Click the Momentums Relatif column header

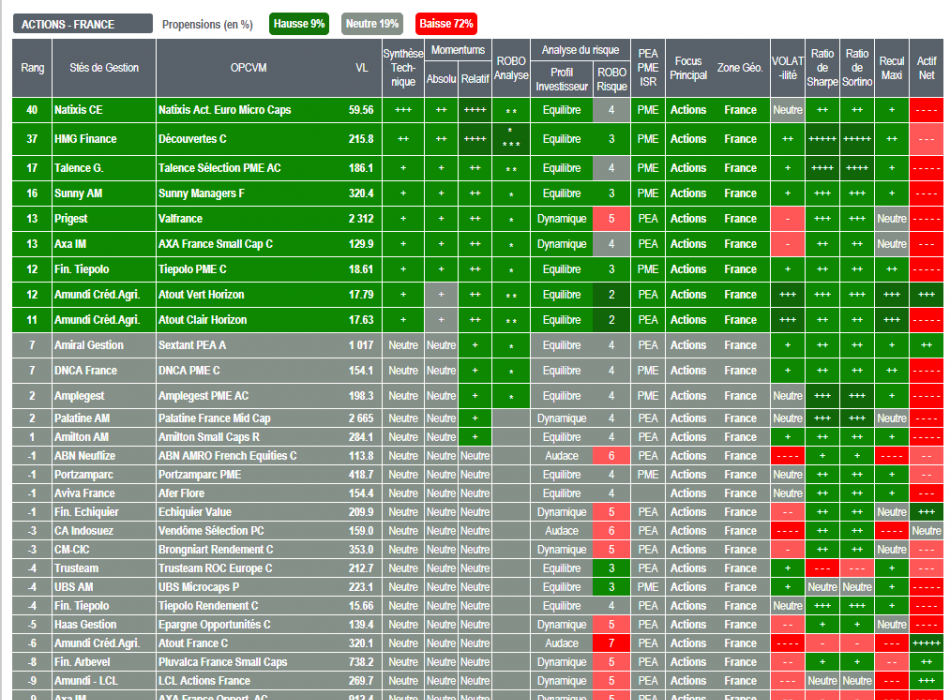pyautogui.click(x=475, y=79)
